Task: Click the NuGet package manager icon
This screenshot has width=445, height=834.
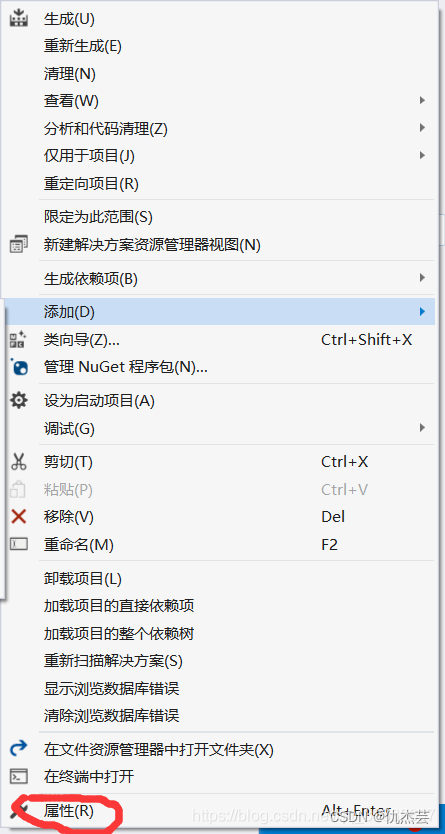Action: click(x=19, y=367)
